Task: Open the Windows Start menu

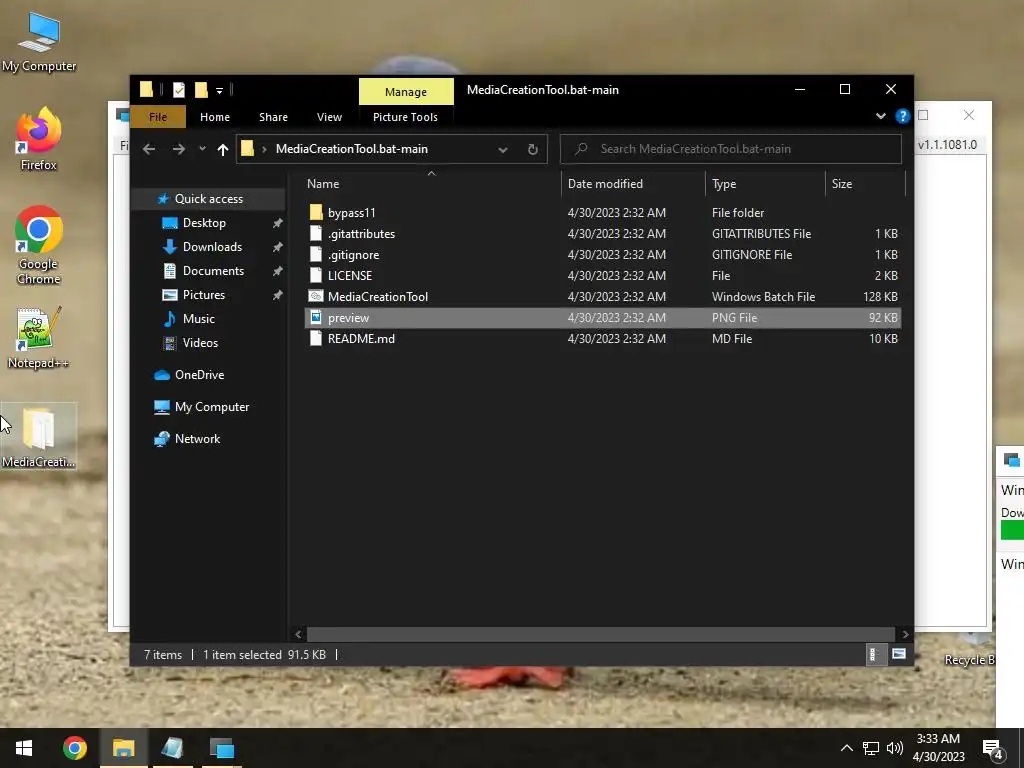Action: pos(24,748)
